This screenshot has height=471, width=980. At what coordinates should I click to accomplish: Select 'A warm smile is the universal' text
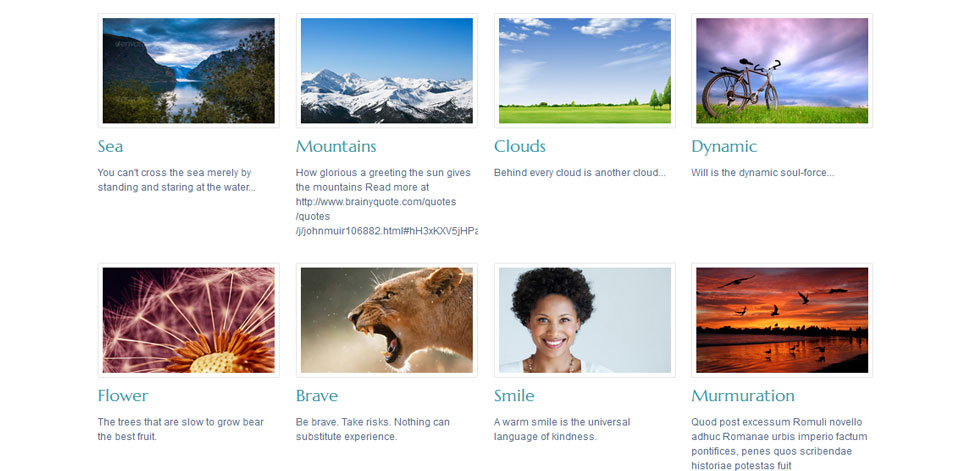pos(562,422)
